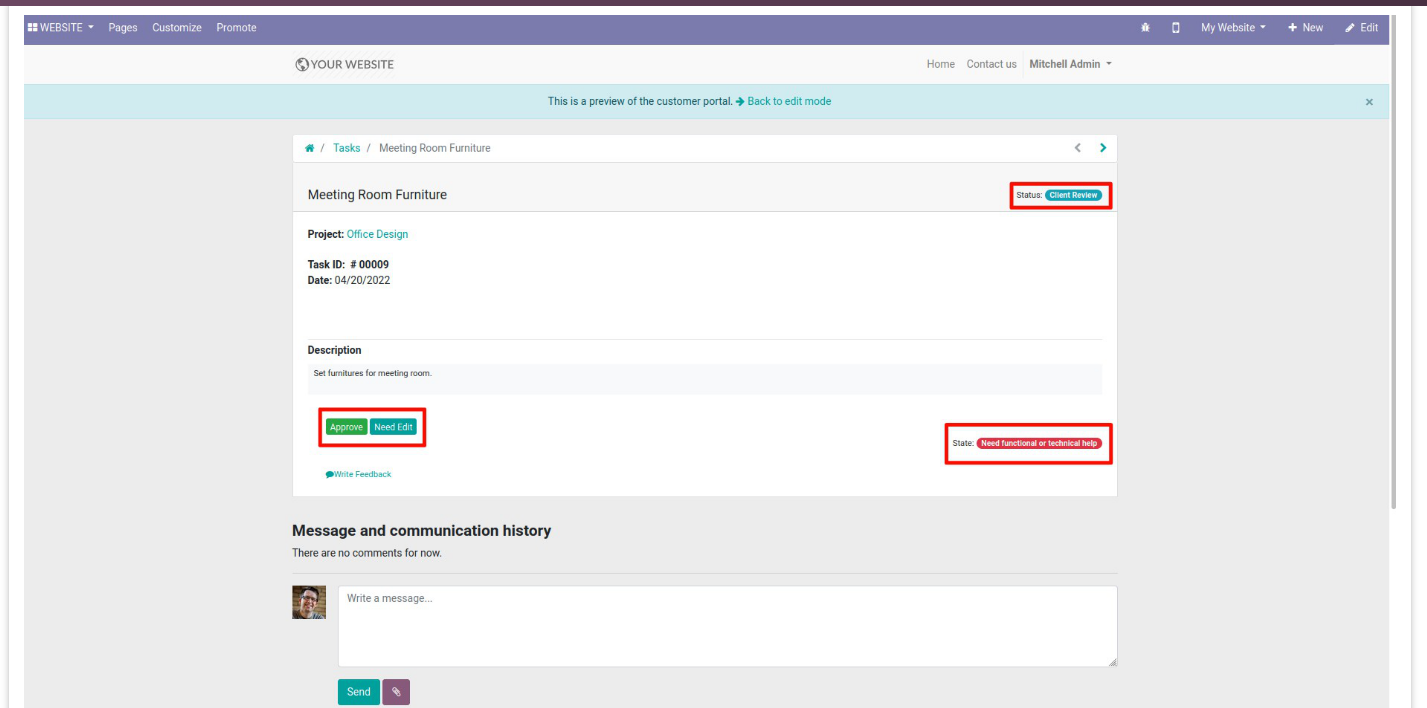Click the Back to edit mode link
Screen dimensions: 1427x708
[x=789, y=101]
